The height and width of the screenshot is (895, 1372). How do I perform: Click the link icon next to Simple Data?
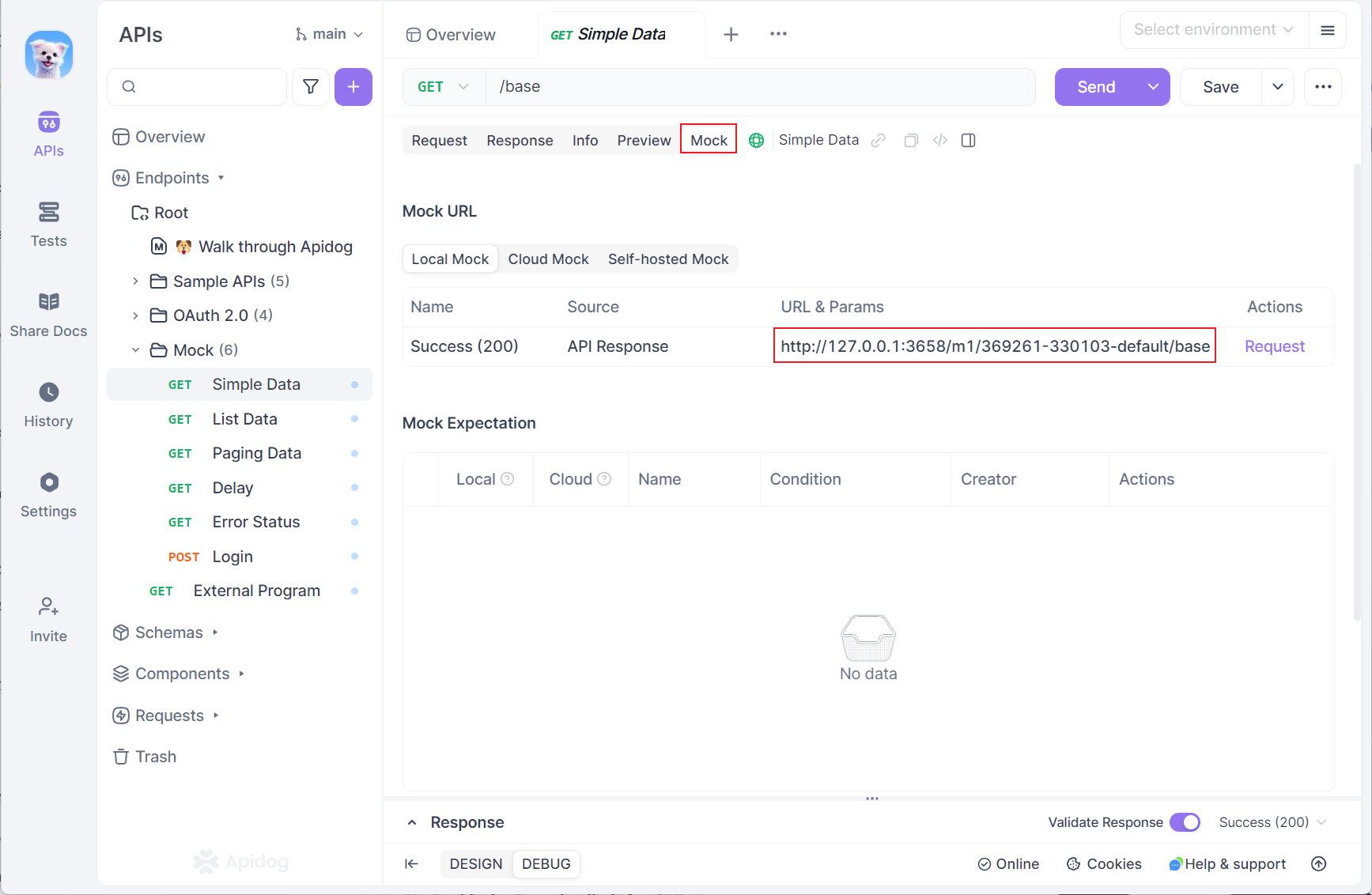tap(878, 141)
